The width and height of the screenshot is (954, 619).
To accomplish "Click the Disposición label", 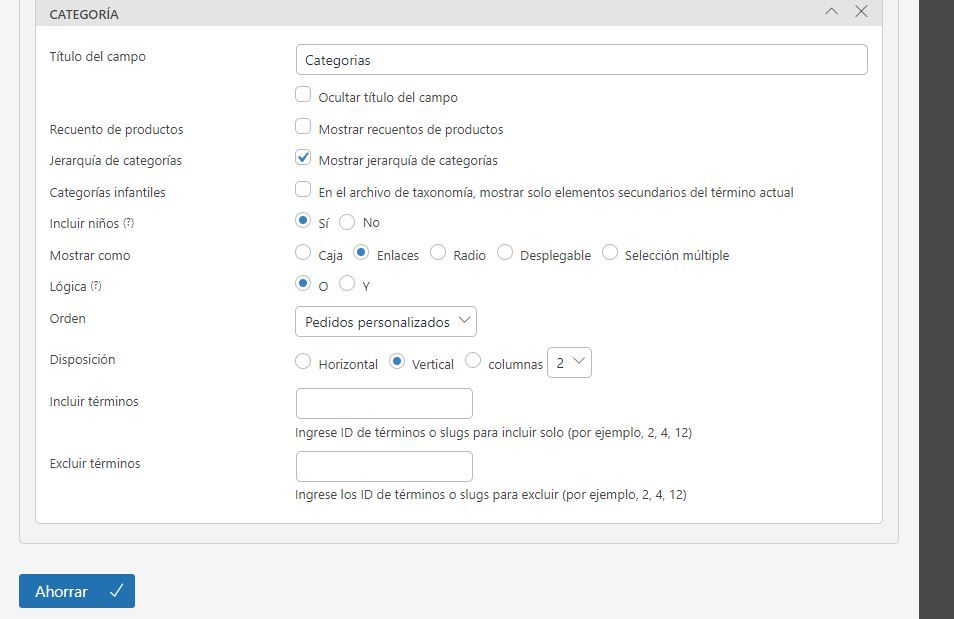I will (x=82, y=359).
